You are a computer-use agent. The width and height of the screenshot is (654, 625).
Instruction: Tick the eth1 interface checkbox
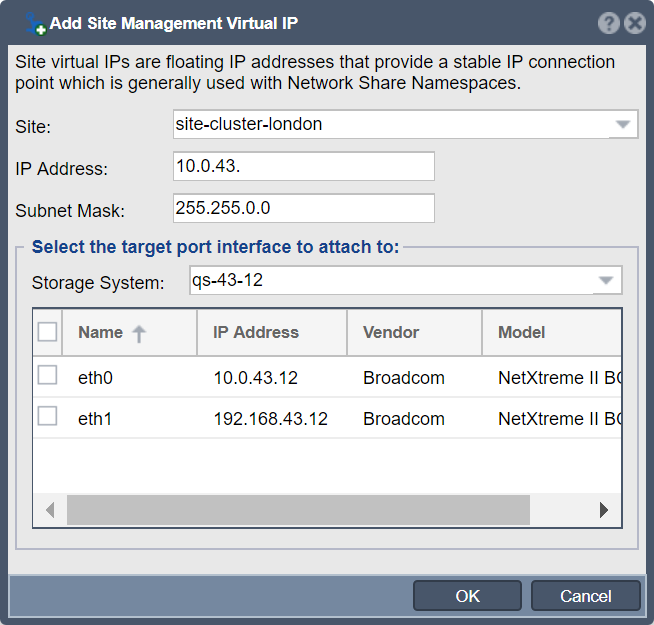47,416
